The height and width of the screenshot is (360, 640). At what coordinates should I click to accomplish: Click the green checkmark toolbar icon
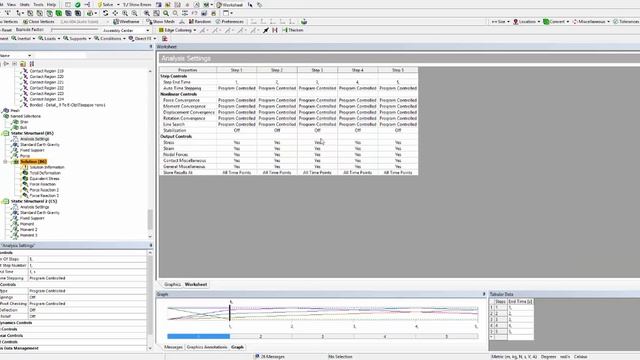(x=77, y=4)
